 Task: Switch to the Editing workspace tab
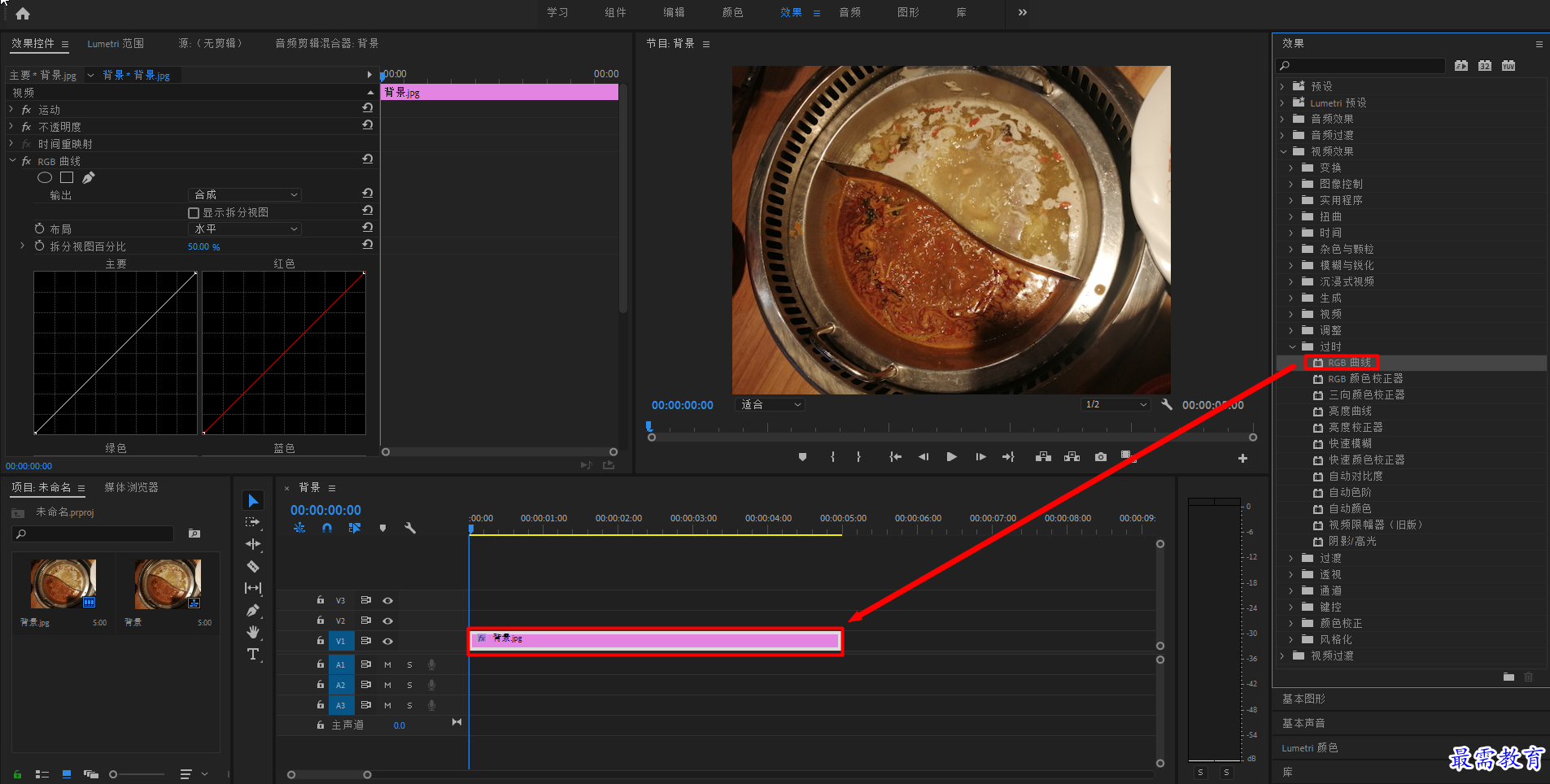pos(674,12)
